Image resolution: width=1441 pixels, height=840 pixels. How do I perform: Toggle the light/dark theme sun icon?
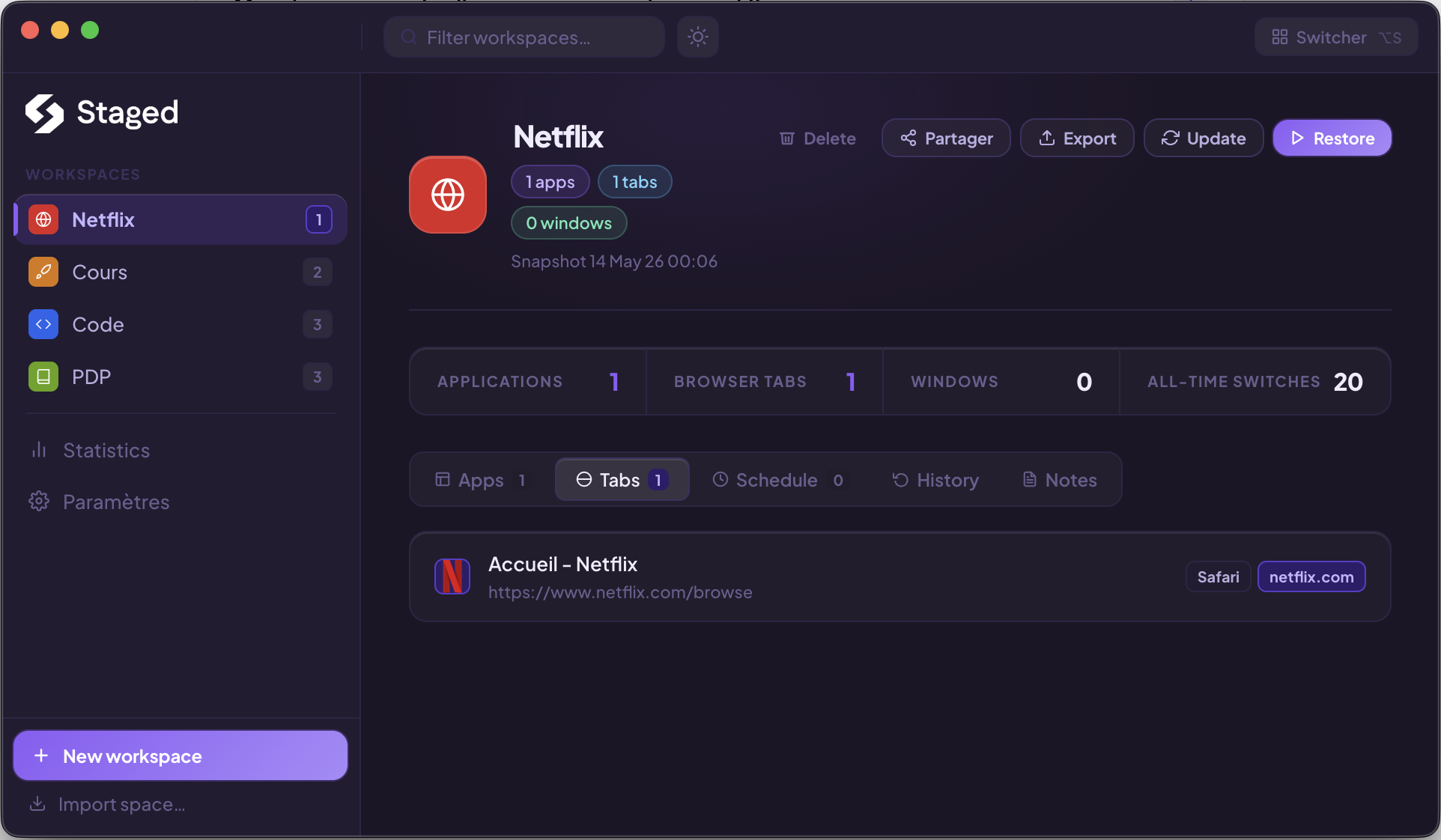pos(698,37)
